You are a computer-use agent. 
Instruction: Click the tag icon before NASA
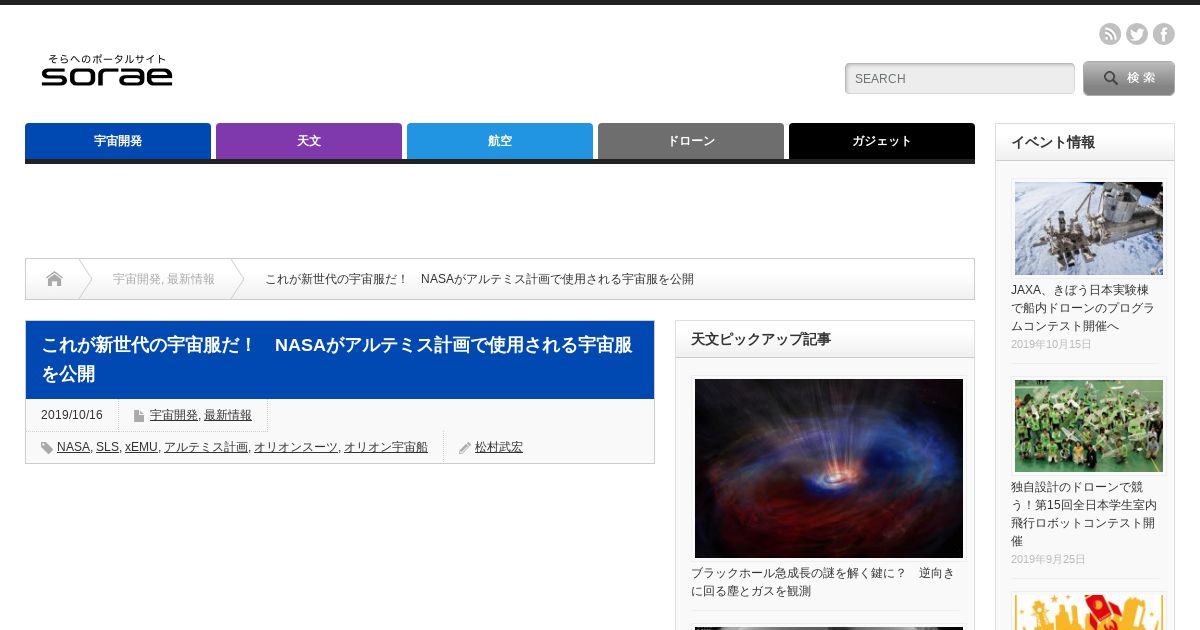pyautogui.click(x=47, y=448)
